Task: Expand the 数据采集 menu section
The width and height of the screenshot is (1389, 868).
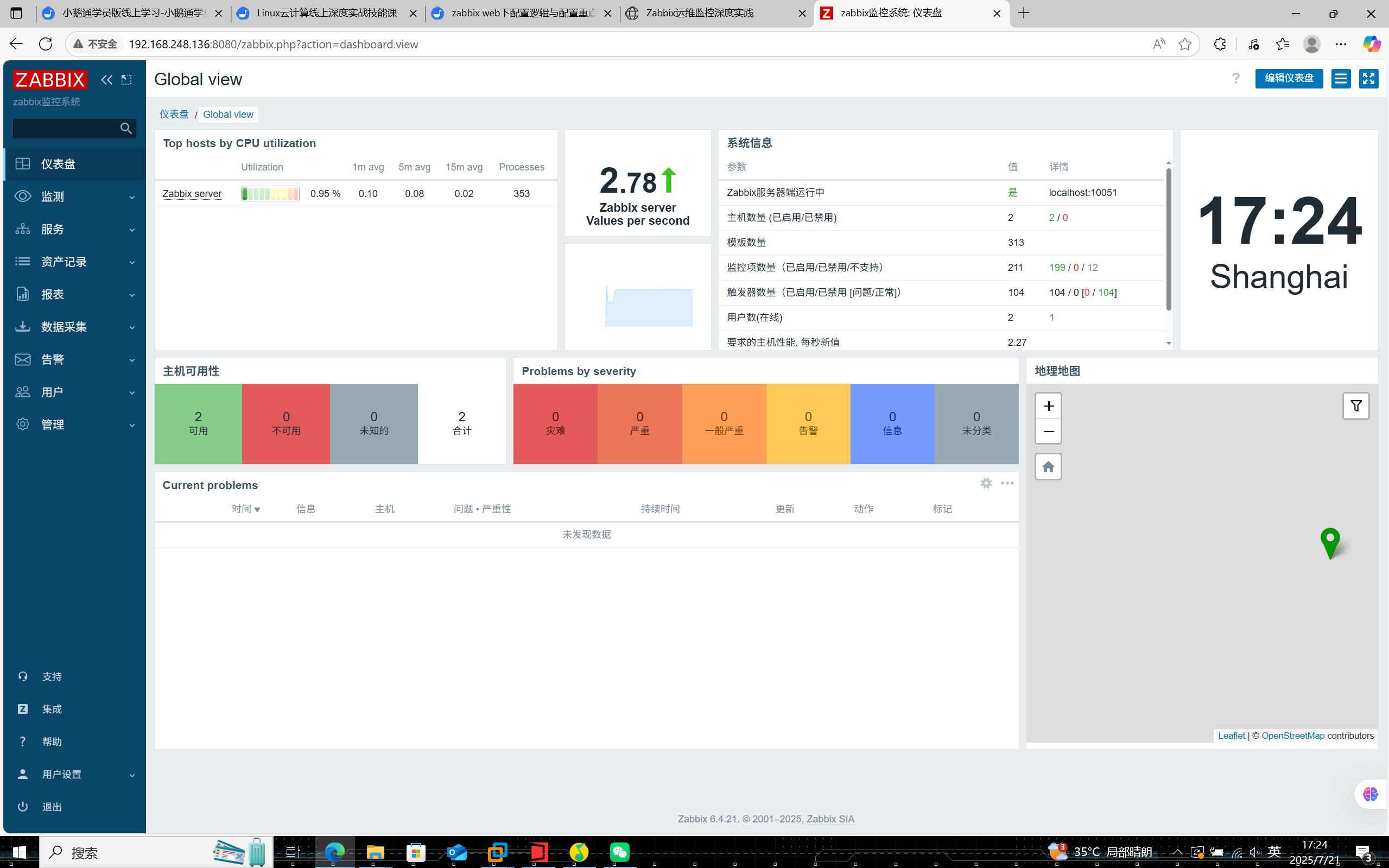Action: click(74, 327)
